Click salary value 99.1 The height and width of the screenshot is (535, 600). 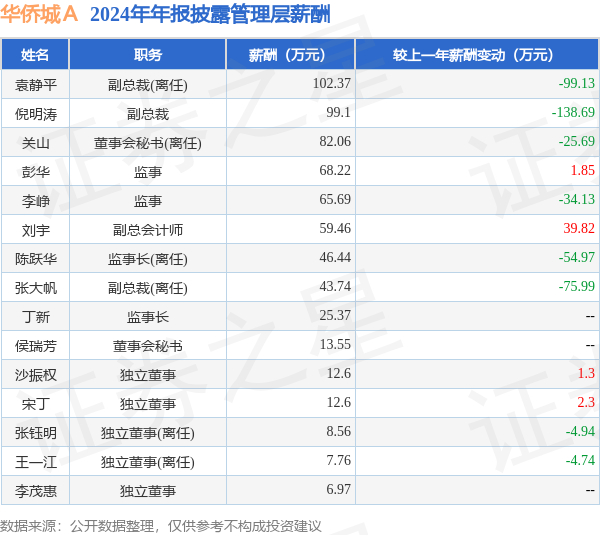tap(338, 112)
